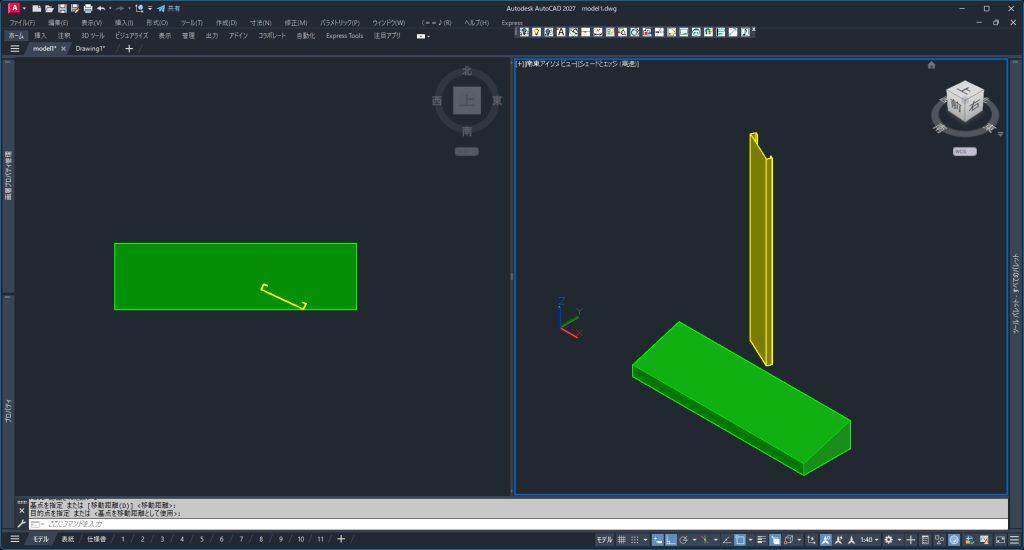Click the ViewCube home icon

[931, 65]
